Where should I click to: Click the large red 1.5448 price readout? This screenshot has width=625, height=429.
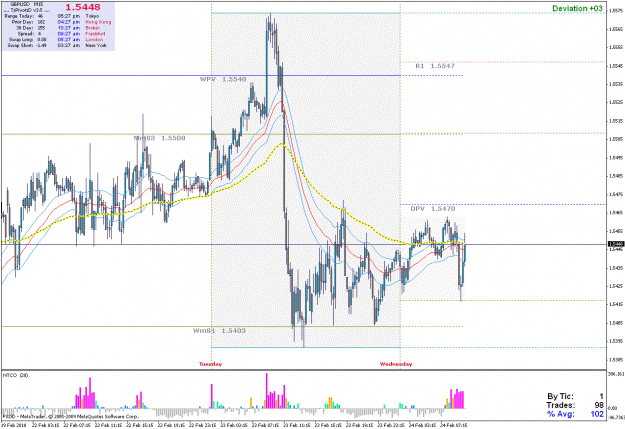(x=83, y=7)
